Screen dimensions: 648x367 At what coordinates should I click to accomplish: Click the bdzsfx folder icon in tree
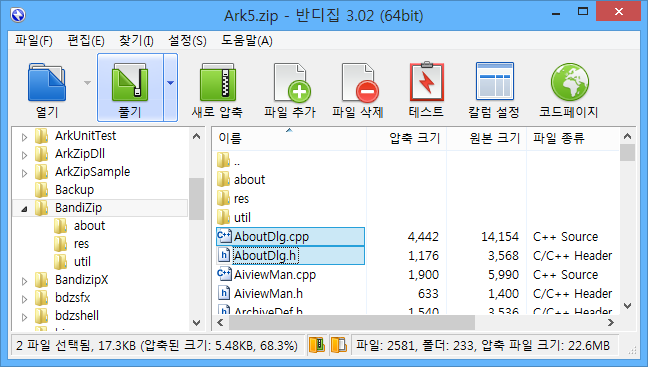click(41, 298)
